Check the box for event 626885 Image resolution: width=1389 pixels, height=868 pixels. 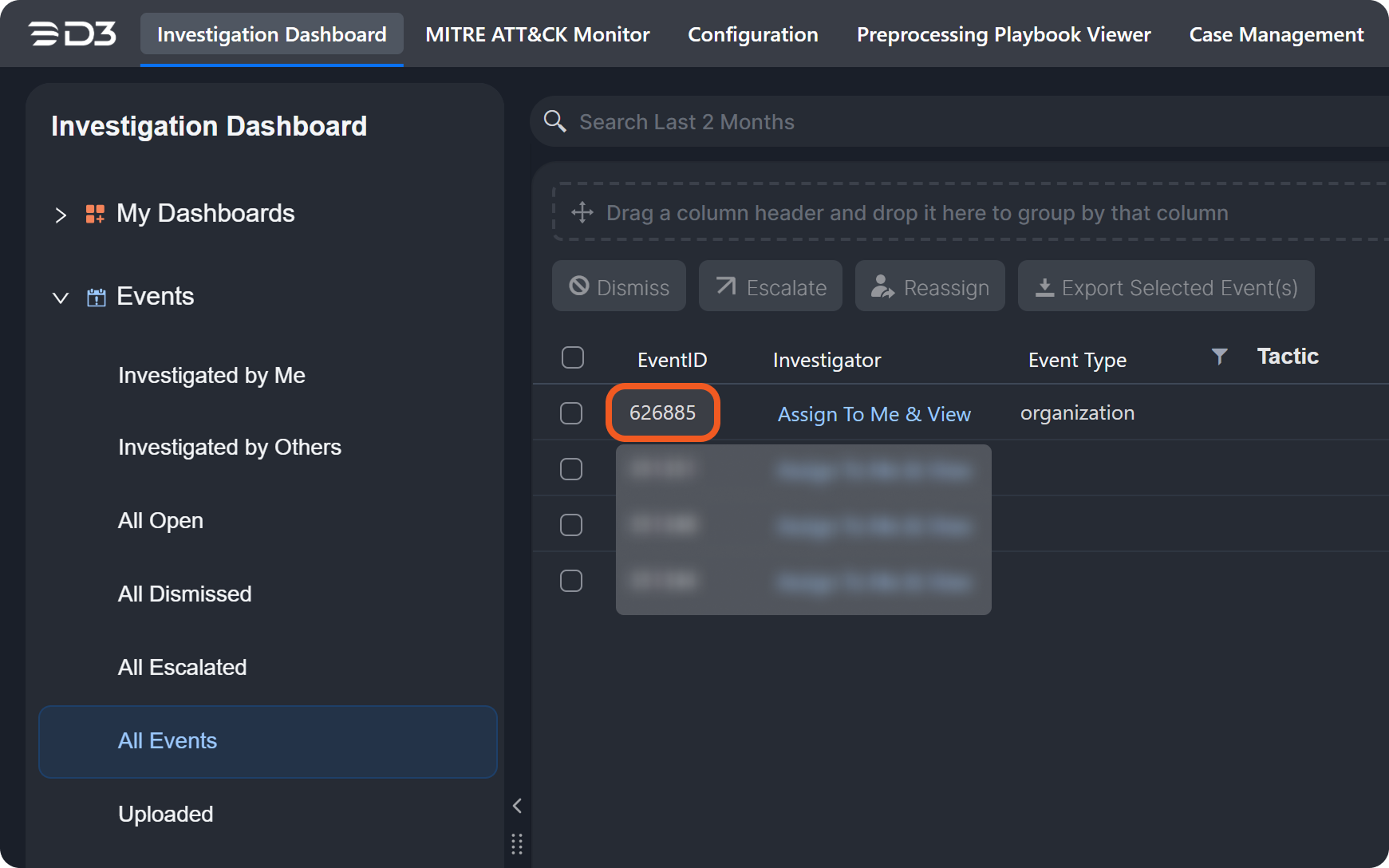coord(571,413)
